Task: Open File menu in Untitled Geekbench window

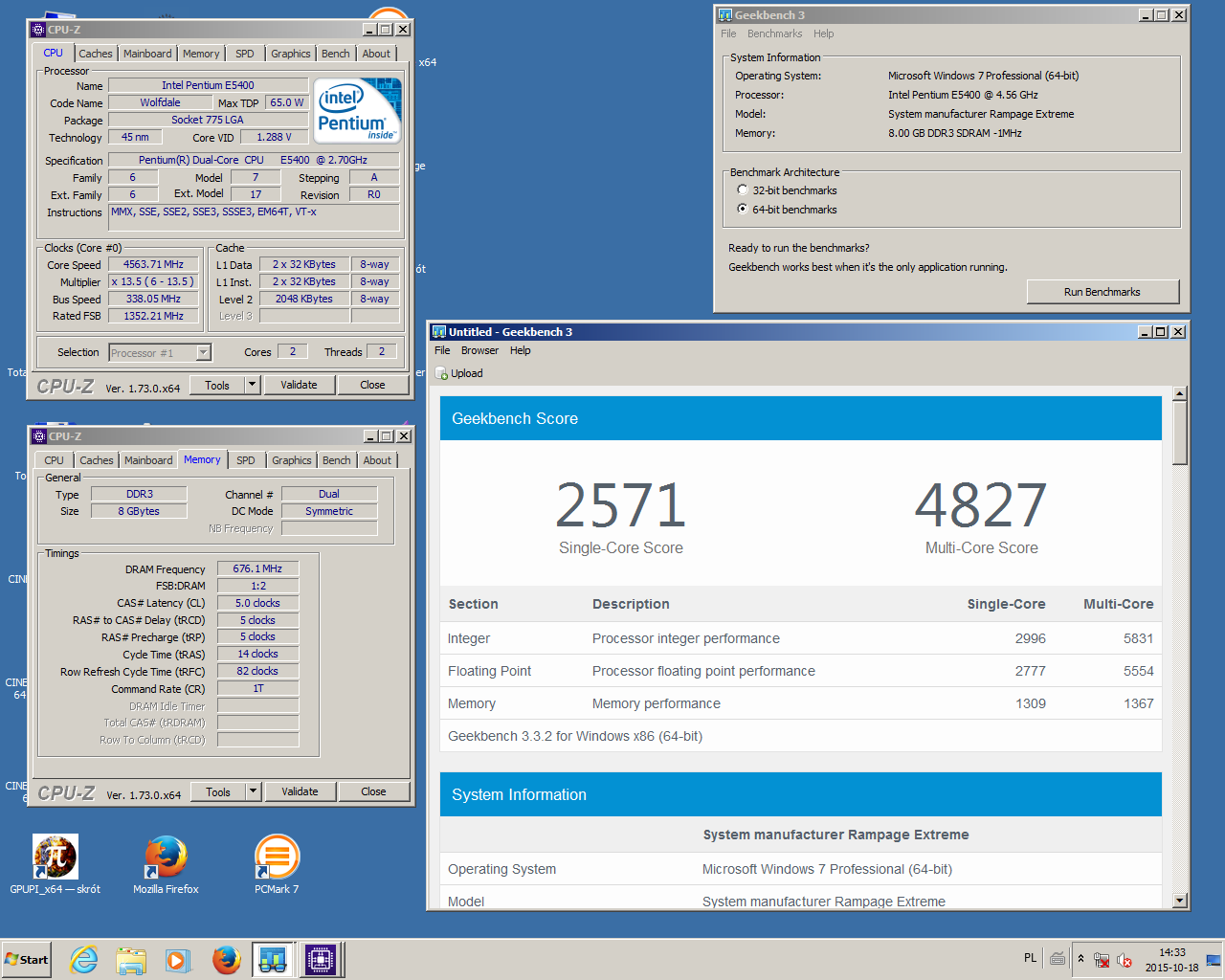Action: pyautogui.click(x=442, y=350)
